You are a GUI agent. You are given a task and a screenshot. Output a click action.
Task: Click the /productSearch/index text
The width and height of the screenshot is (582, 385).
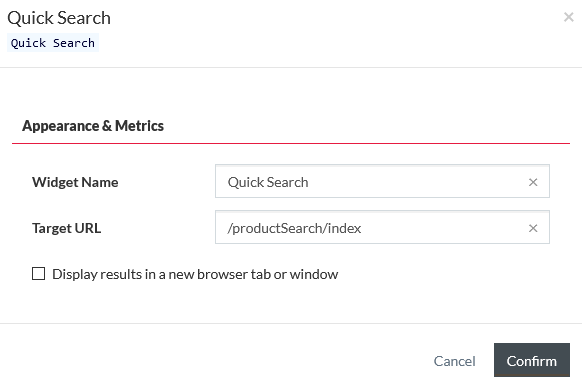pos(294,228)
